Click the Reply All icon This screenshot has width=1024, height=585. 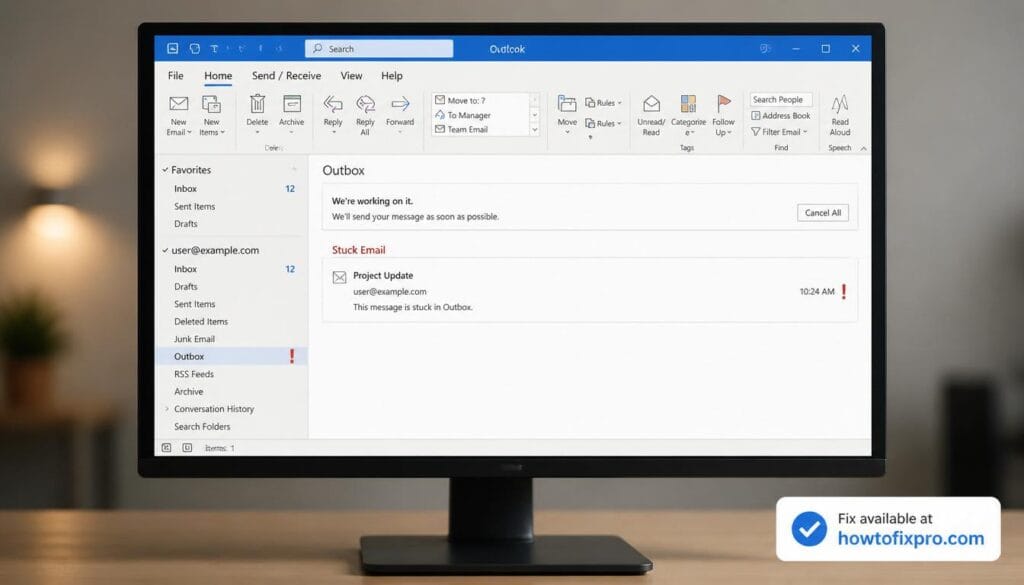(x=365, y=104)
